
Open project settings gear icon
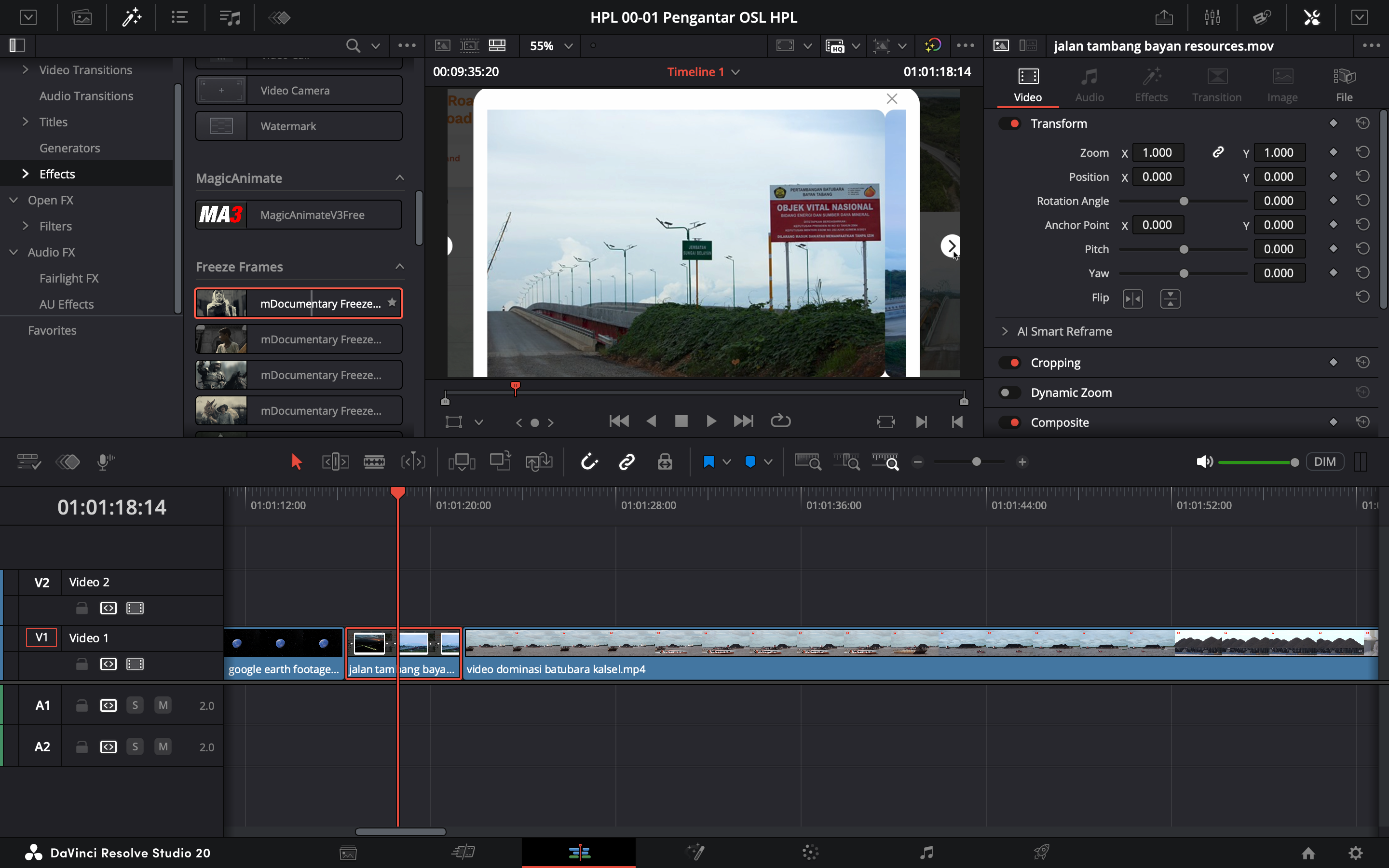1355,853
